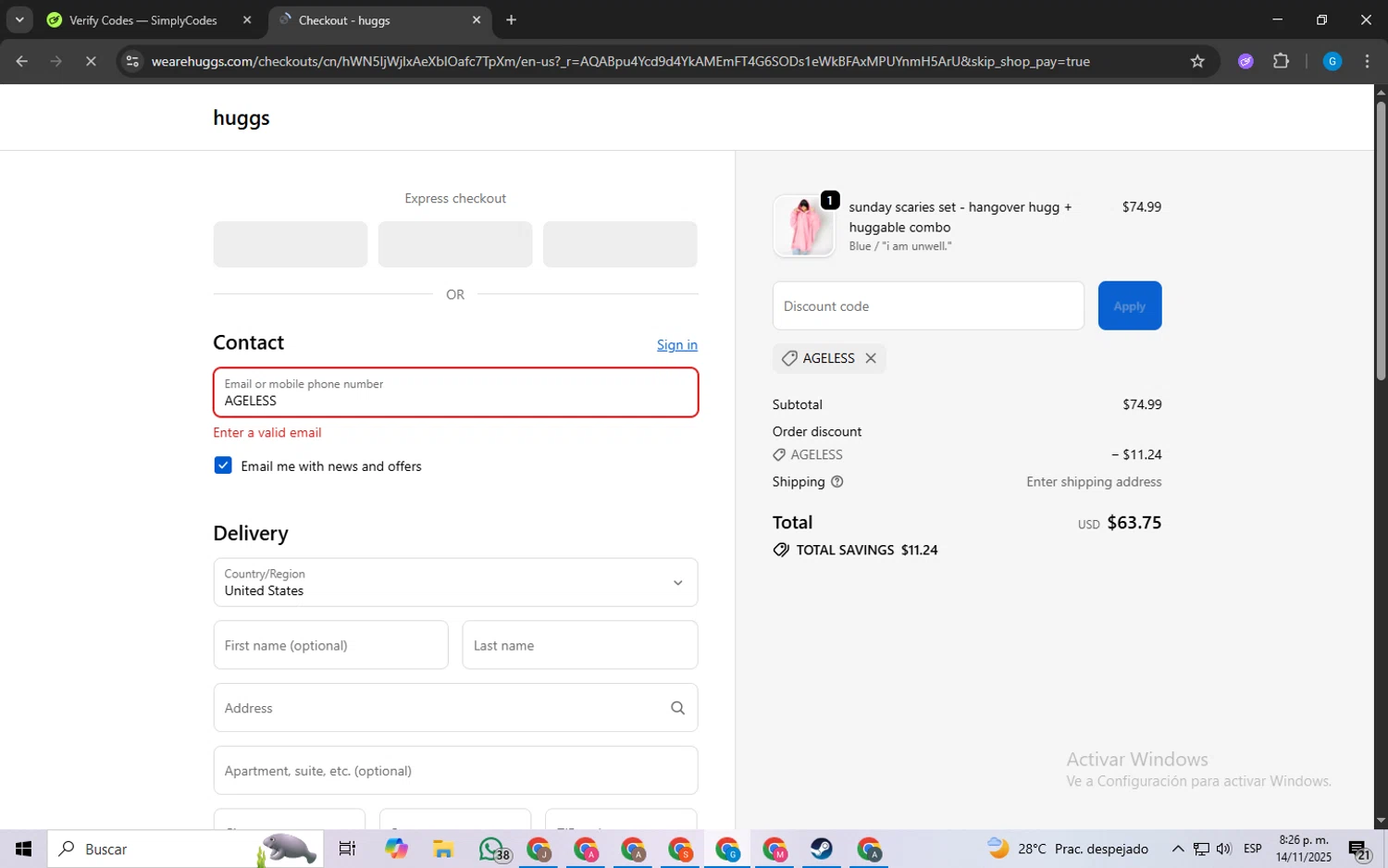1388x868 pixels.
Task: Click the Apartment, suite, etc. field
Action: coord(455,770)
